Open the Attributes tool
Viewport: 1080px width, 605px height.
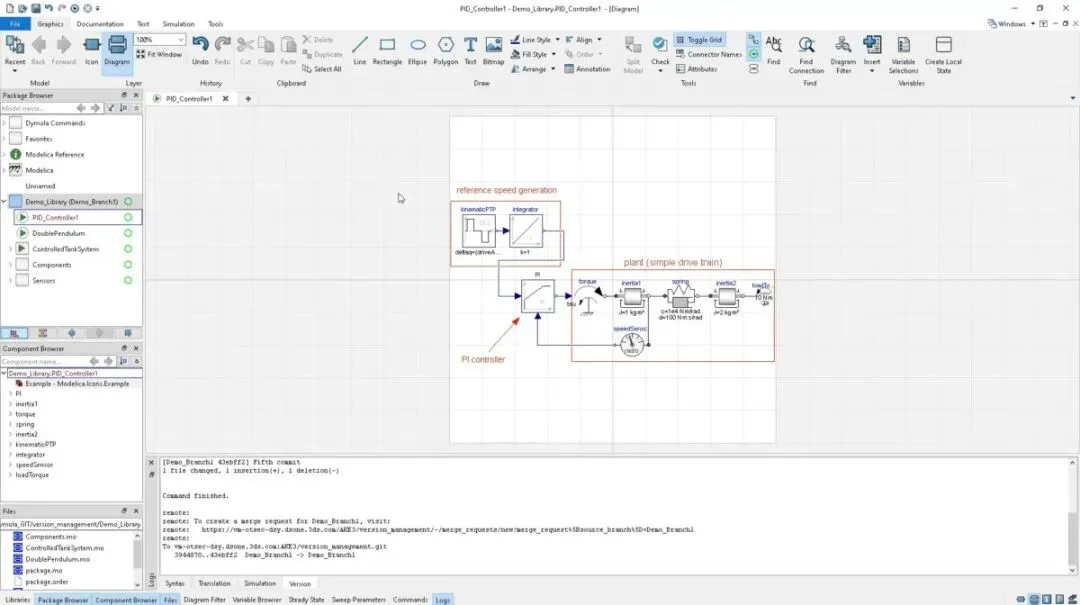696,69
